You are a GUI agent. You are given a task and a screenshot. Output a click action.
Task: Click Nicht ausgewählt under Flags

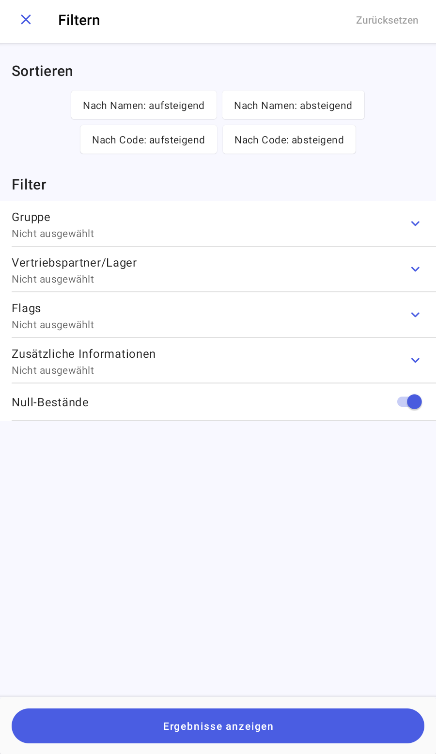coord(53,325)
